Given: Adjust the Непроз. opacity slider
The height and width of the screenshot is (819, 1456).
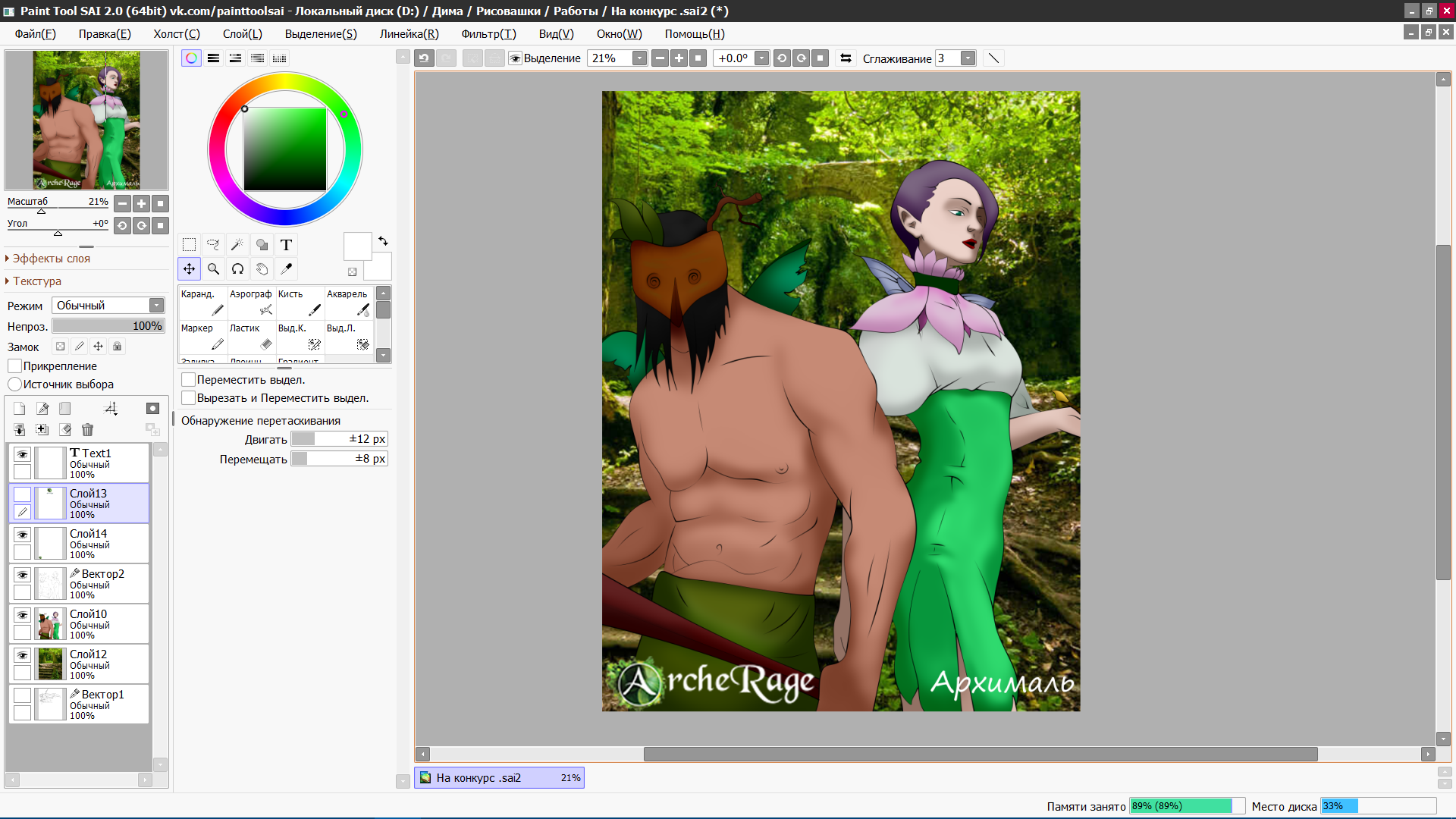Looking at the screenshot, I should click(108, 326).
